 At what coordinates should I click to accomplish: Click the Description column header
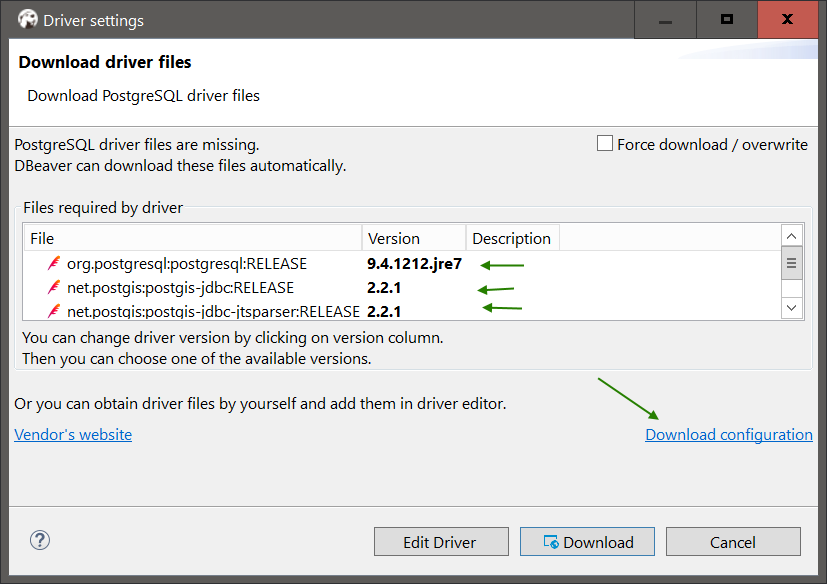(513, 238)
